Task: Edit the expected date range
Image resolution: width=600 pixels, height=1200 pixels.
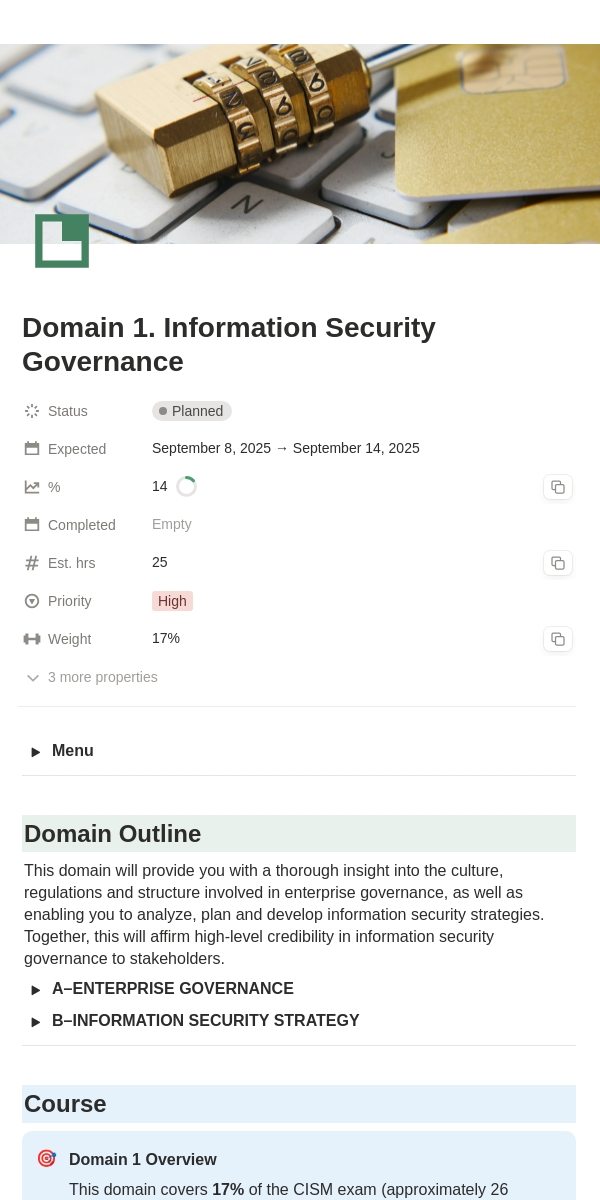Action: (x=286, y=448)
